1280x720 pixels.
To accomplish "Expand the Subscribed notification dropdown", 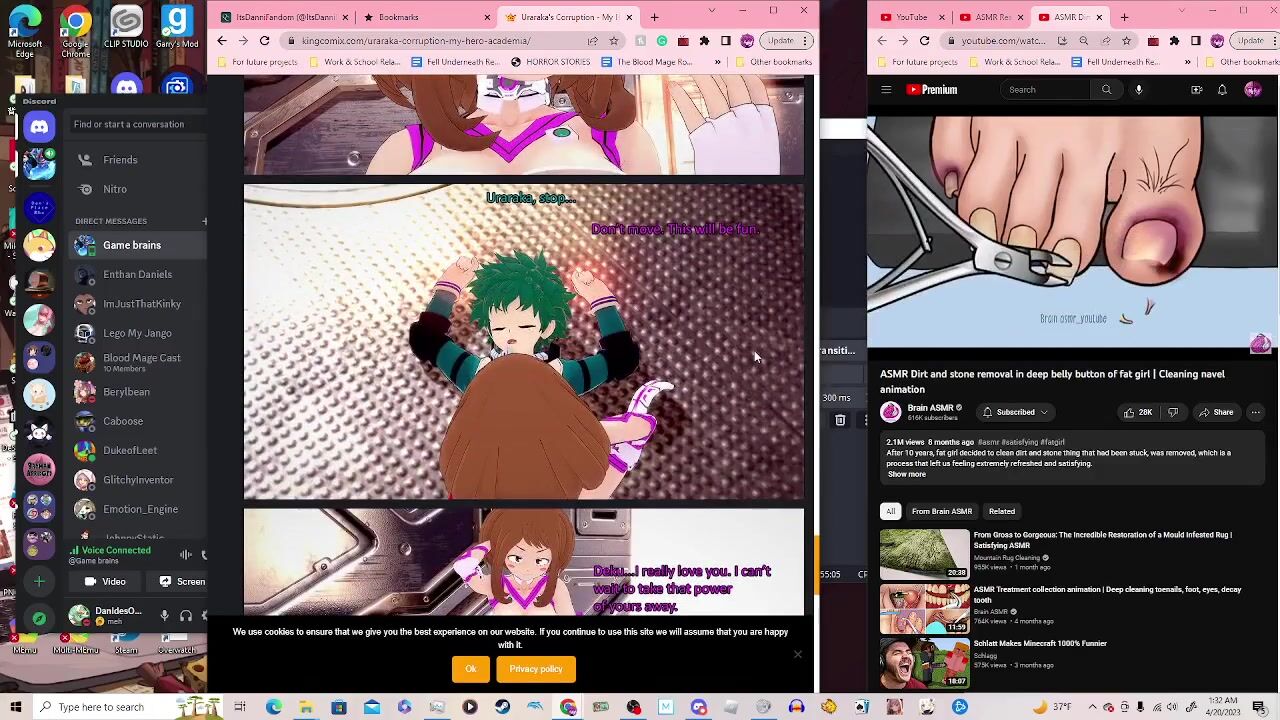I will tap(1016, 412).
